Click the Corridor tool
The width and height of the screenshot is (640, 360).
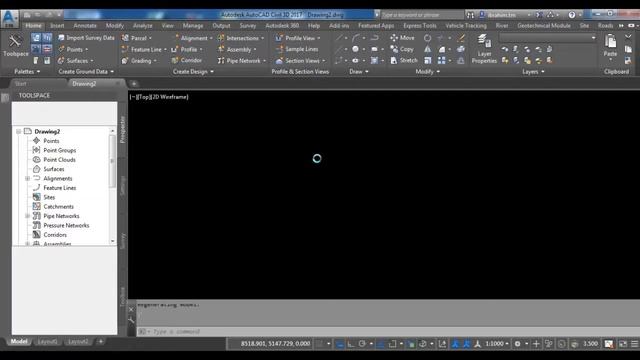(x=187, y=60)
